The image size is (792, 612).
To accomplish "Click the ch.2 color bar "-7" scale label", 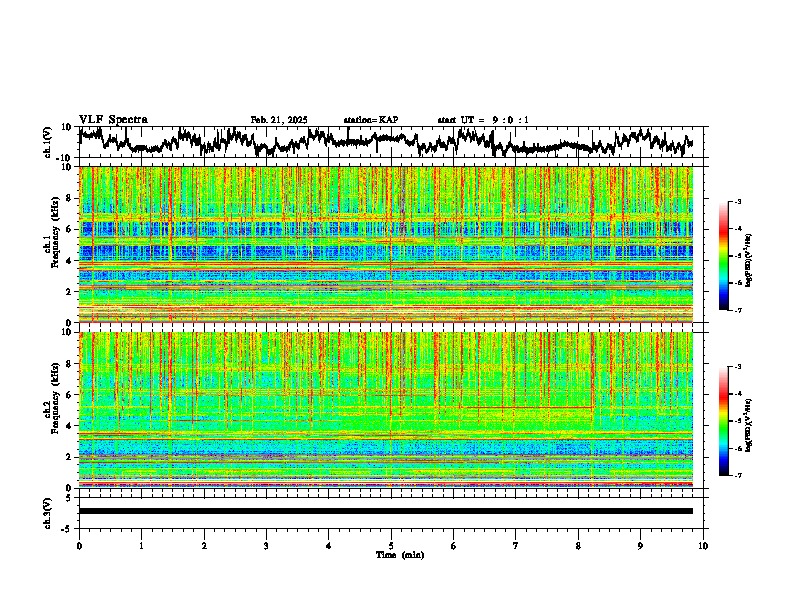I will [x=738, y=475].
